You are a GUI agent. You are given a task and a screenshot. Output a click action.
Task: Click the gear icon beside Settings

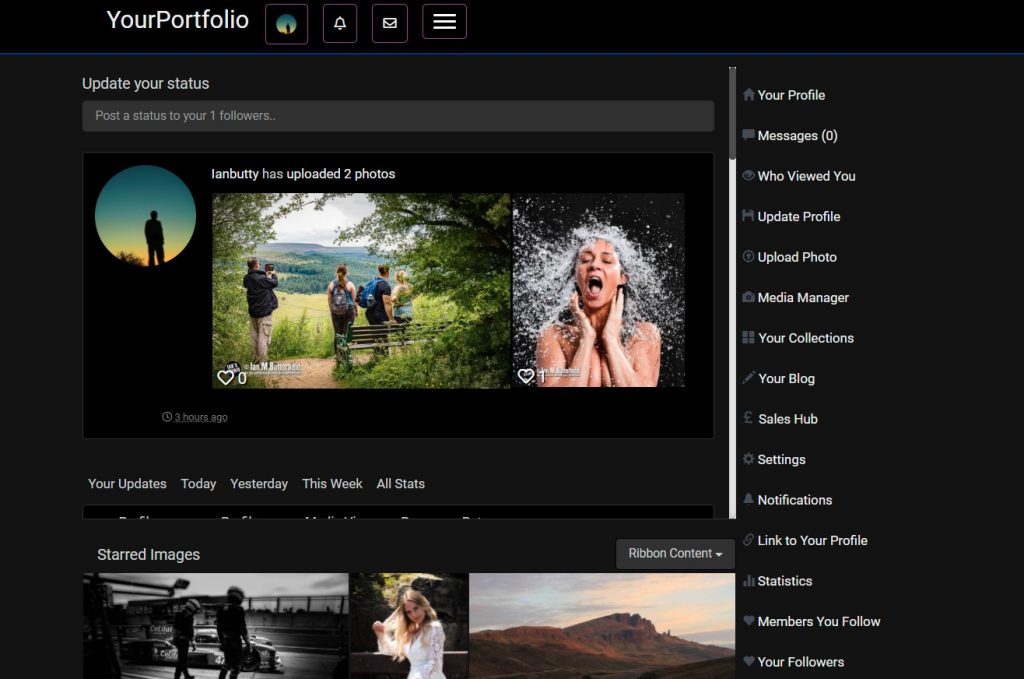748,459
